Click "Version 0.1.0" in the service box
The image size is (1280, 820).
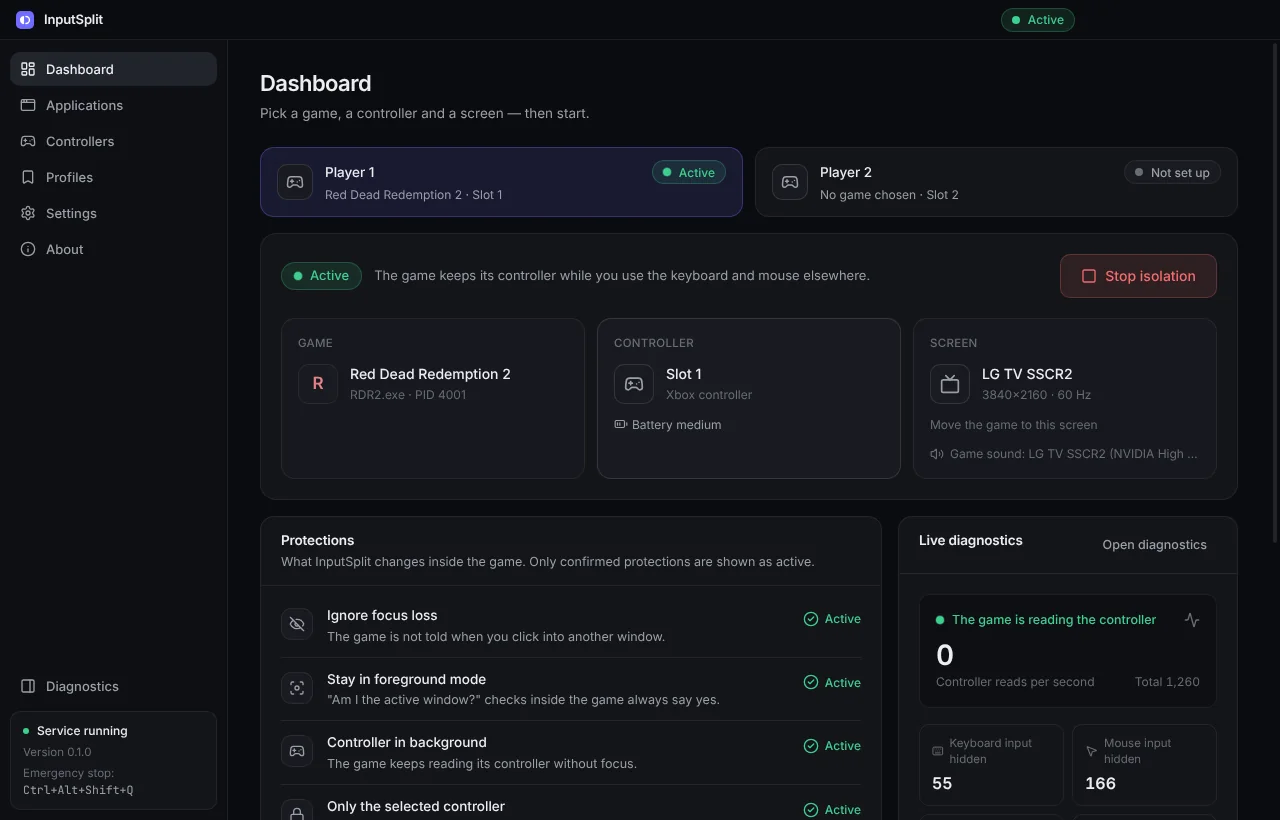[x=57, y=752]
